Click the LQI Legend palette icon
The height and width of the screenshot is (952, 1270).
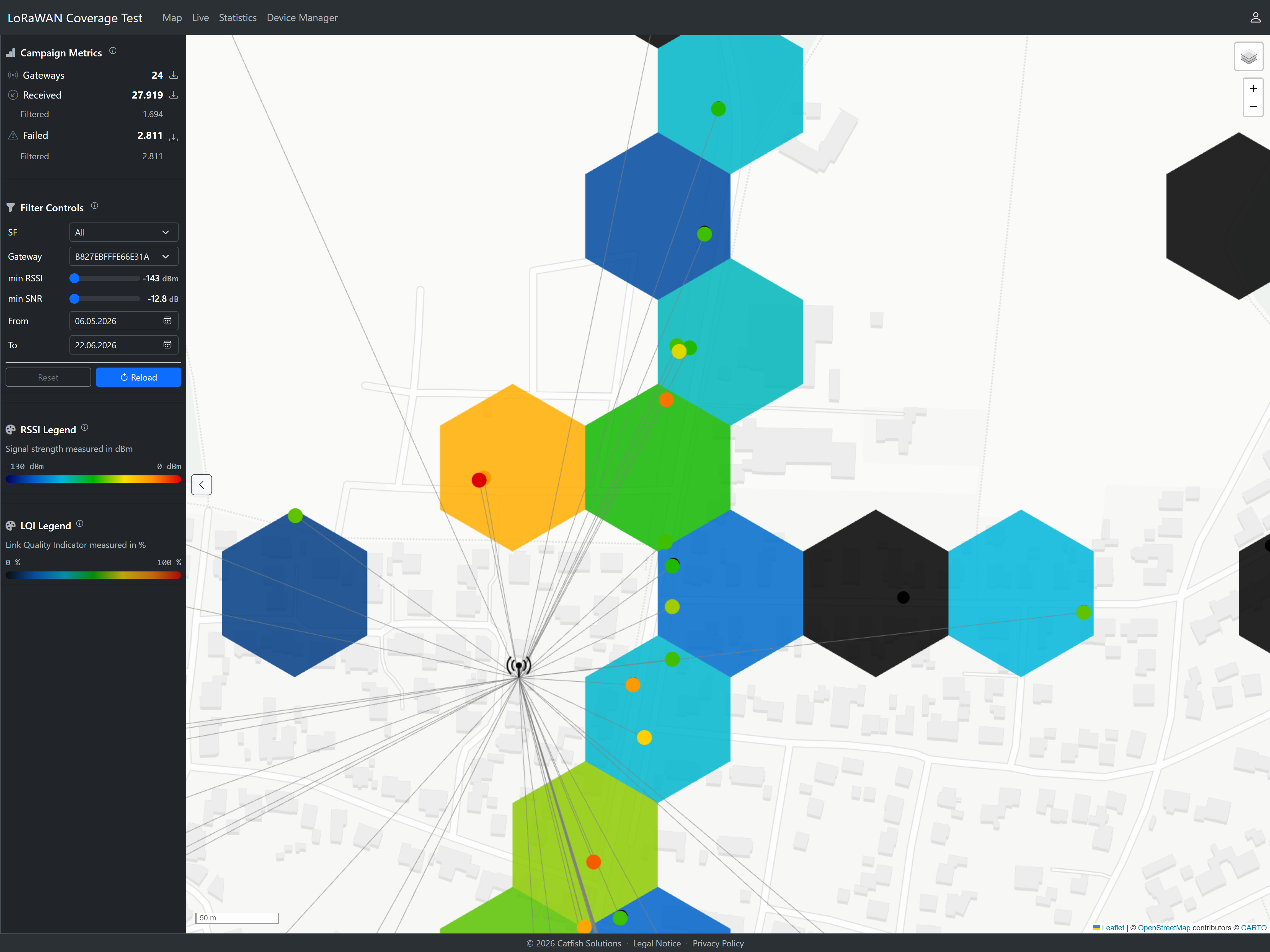pyautogui.click(x=10, y=526)
